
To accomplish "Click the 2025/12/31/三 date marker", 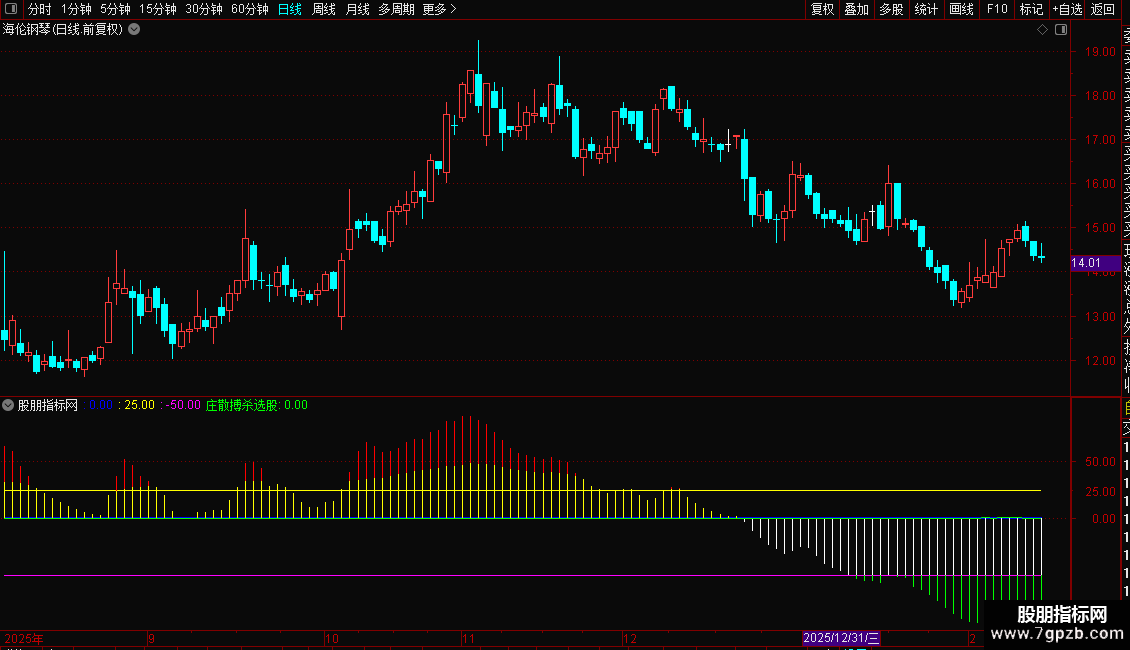I will (841, 638).
